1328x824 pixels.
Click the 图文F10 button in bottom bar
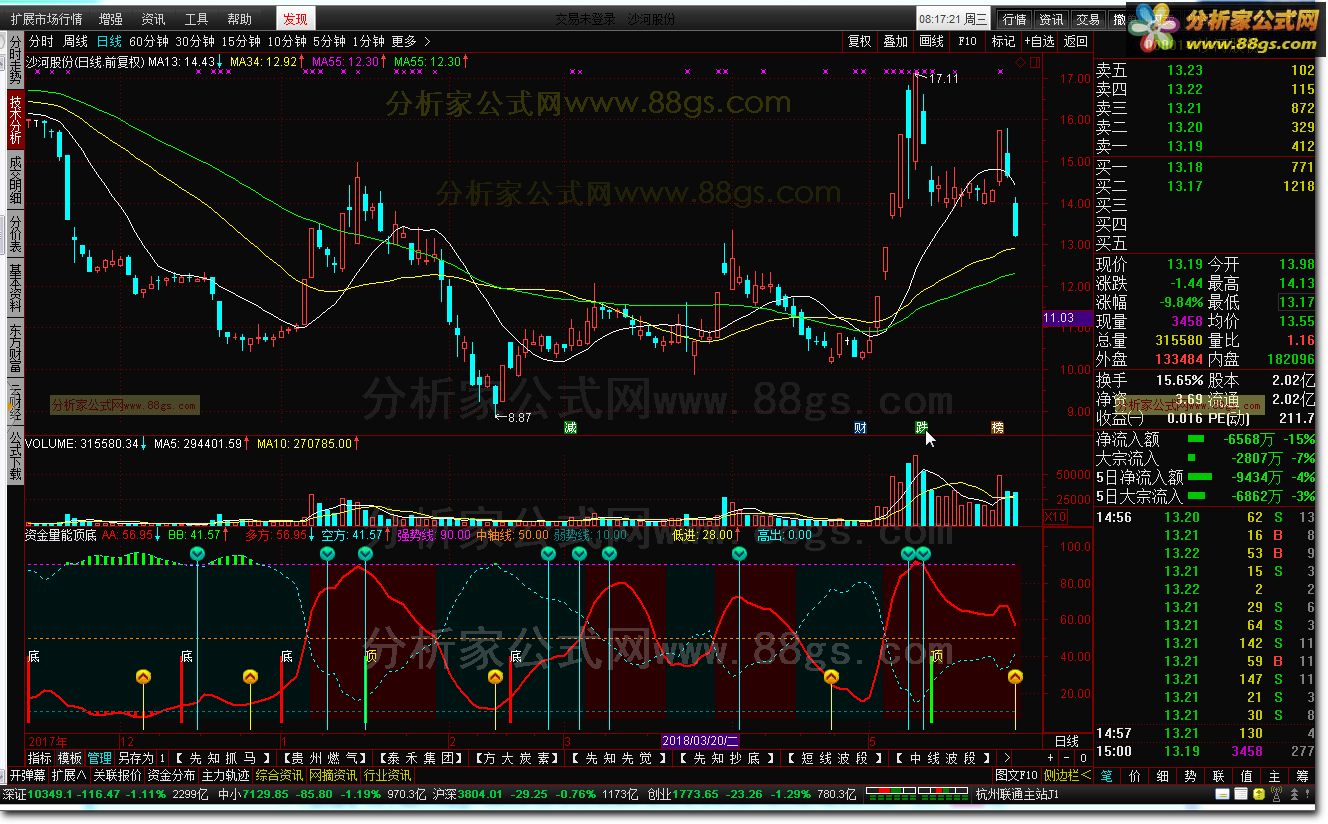coord(1016,775)
